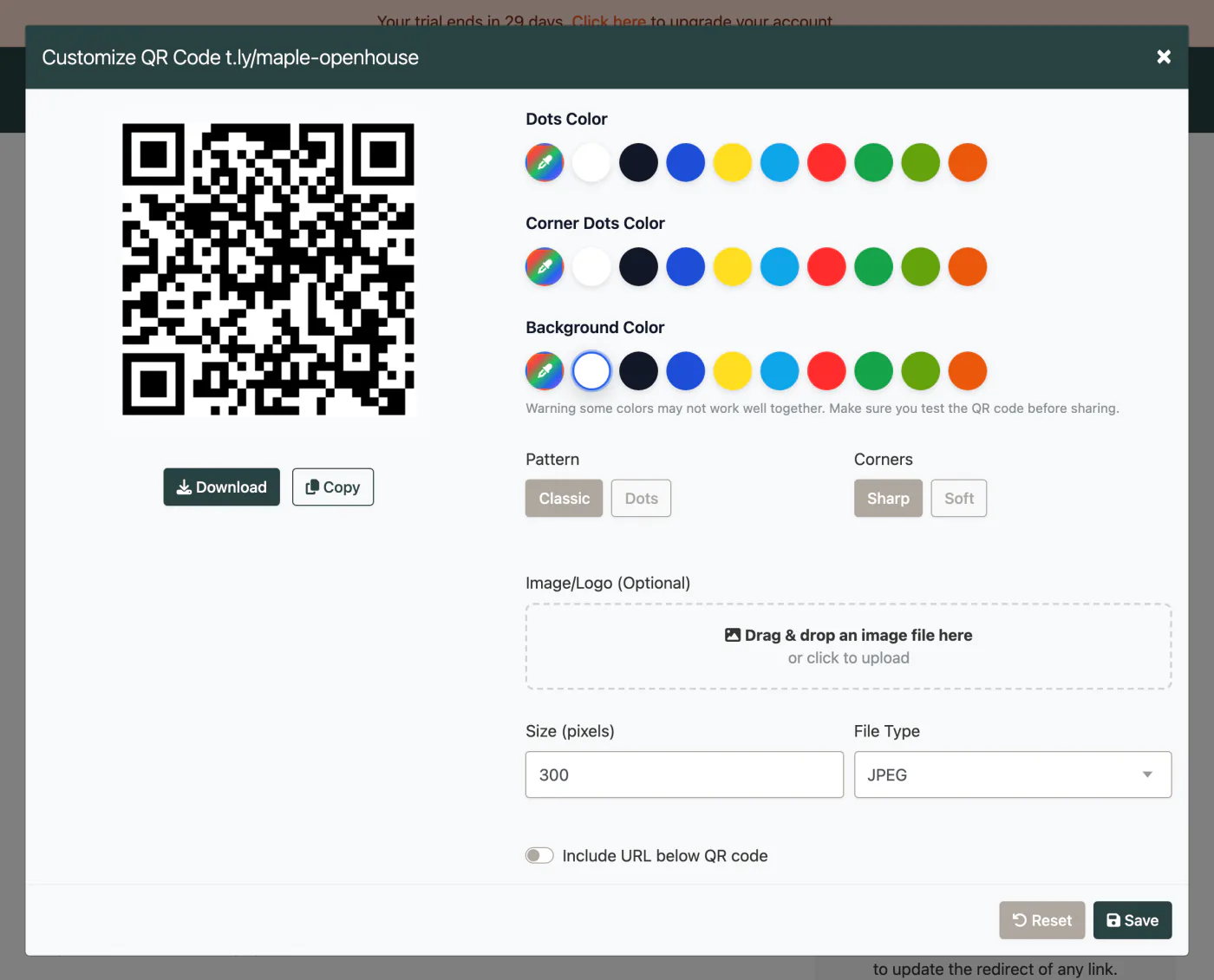The height and width of the screenshot is (980, 1214).
Task: Select the dark blue Background Color swatch
Action: click(686, 370)
